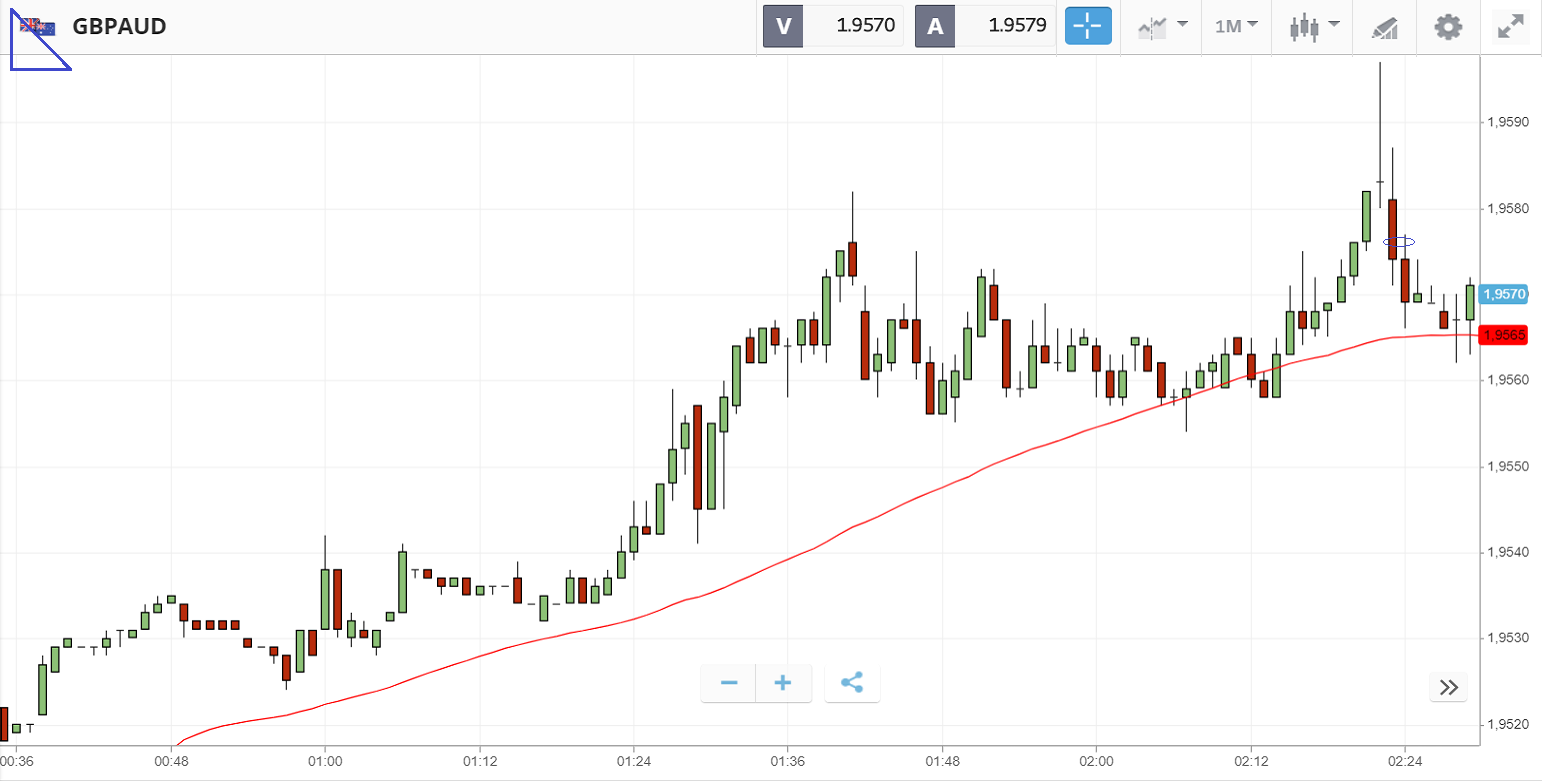Share the chart via share icon
The height and width of the screenshot is (781, 1542).
(852, 683)
